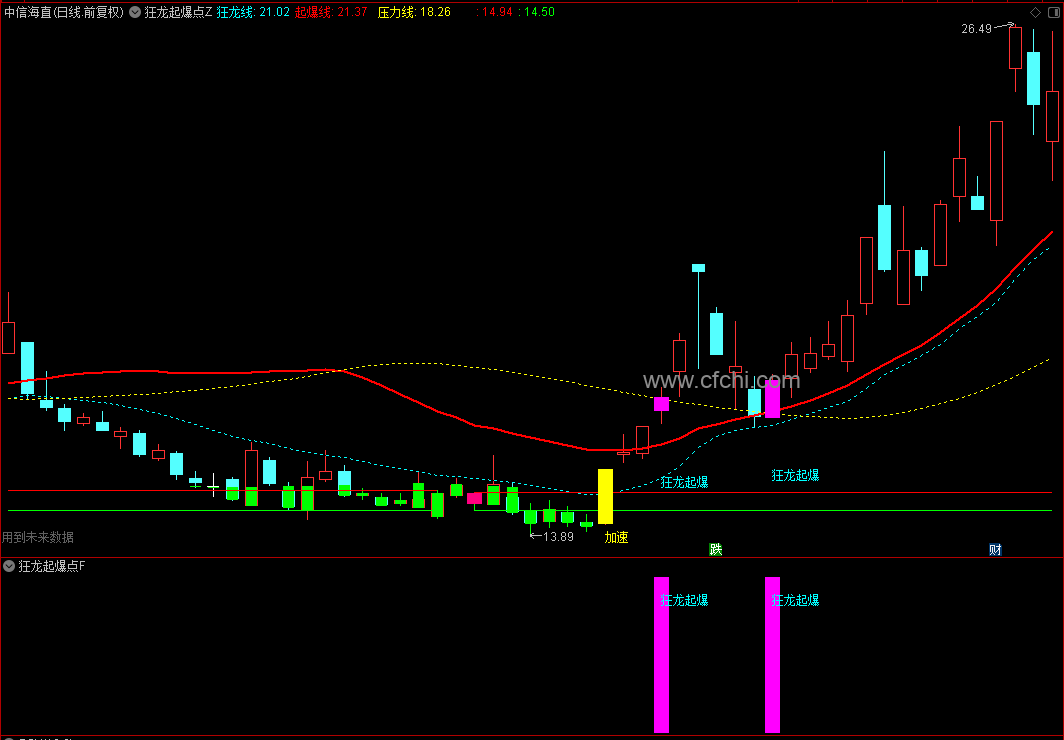Click second 狂龙起爆 label in main chart
The image size is (1064, 740).
pyautogui.click(x=795, y=475)
